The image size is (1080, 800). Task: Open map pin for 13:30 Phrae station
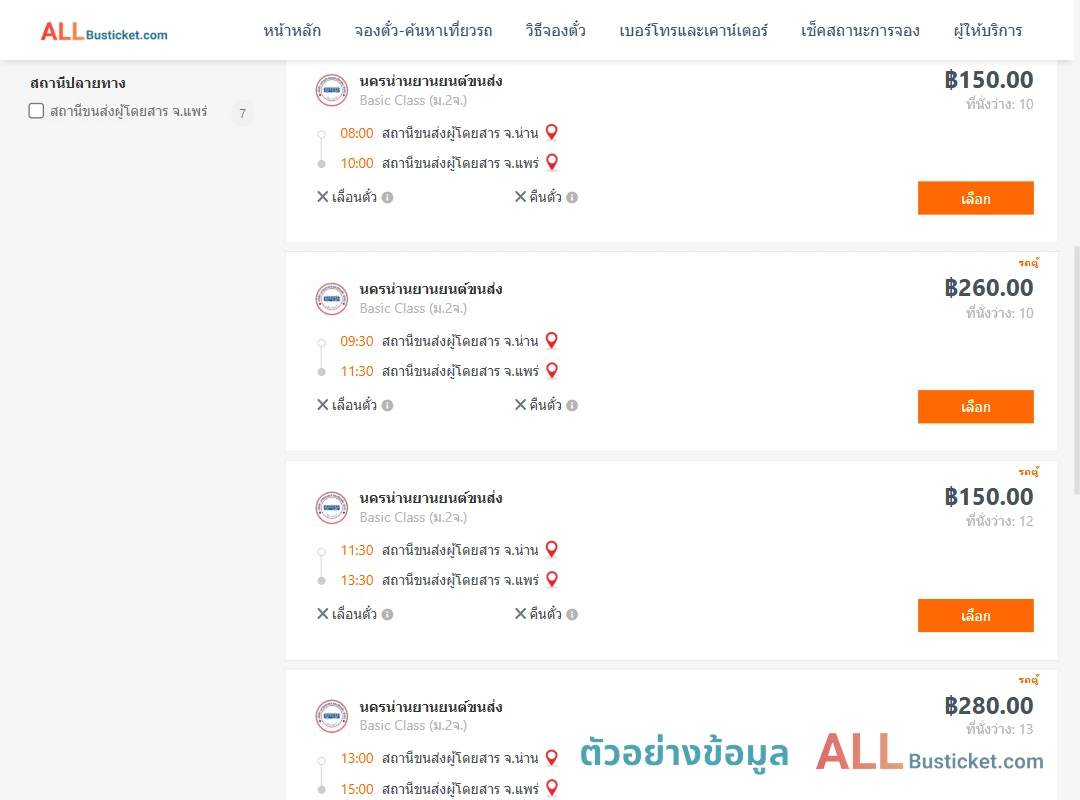pos(552,580)
